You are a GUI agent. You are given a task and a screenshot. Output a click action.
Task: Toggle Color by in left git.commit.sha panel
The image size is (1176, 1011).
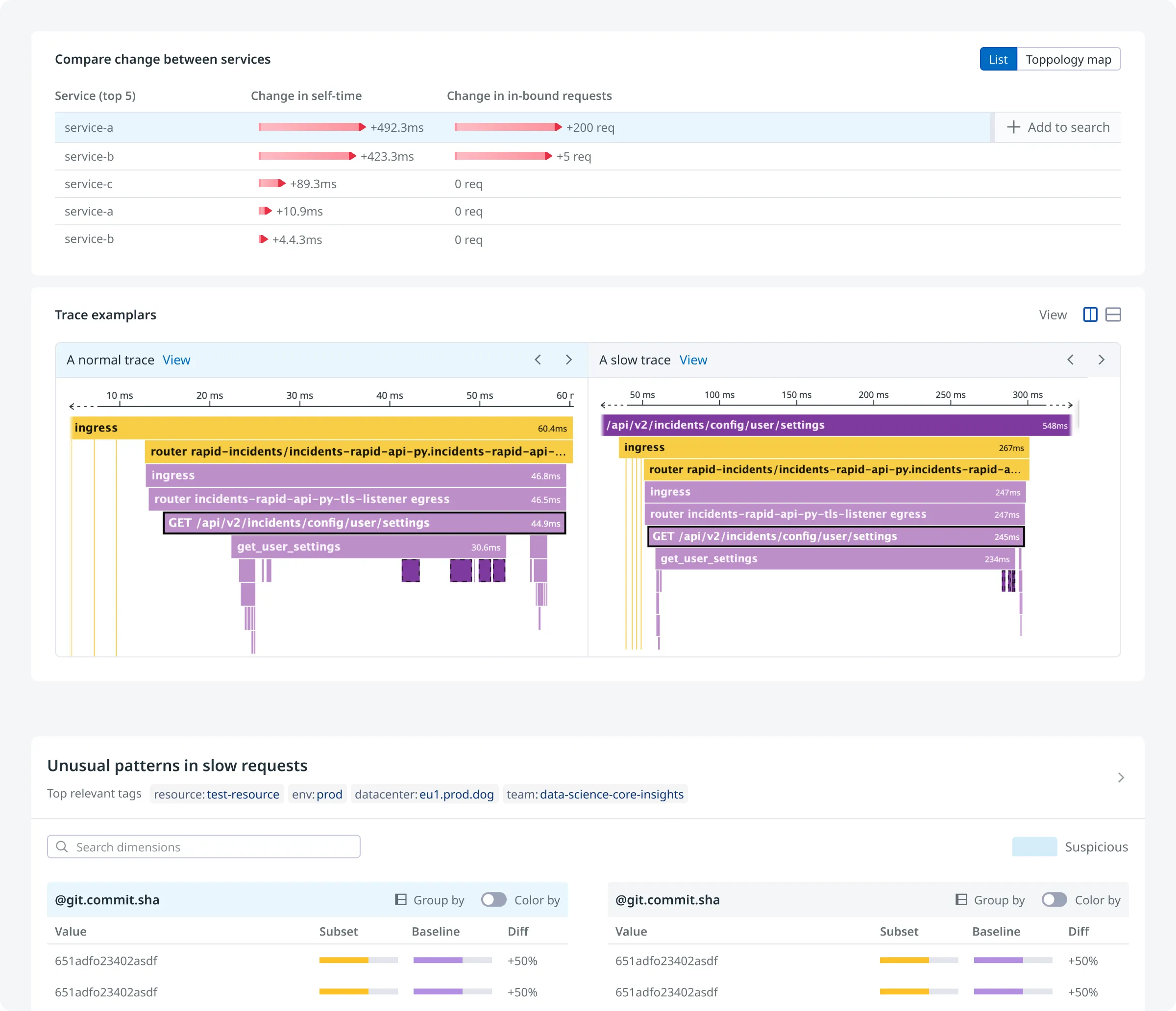pyautogui.click(x=493, y=900)
